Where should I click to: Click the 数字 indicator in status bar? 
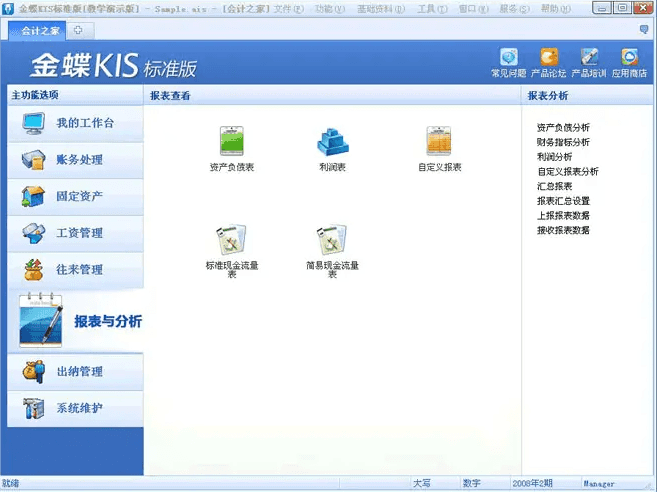click(471, 484)
